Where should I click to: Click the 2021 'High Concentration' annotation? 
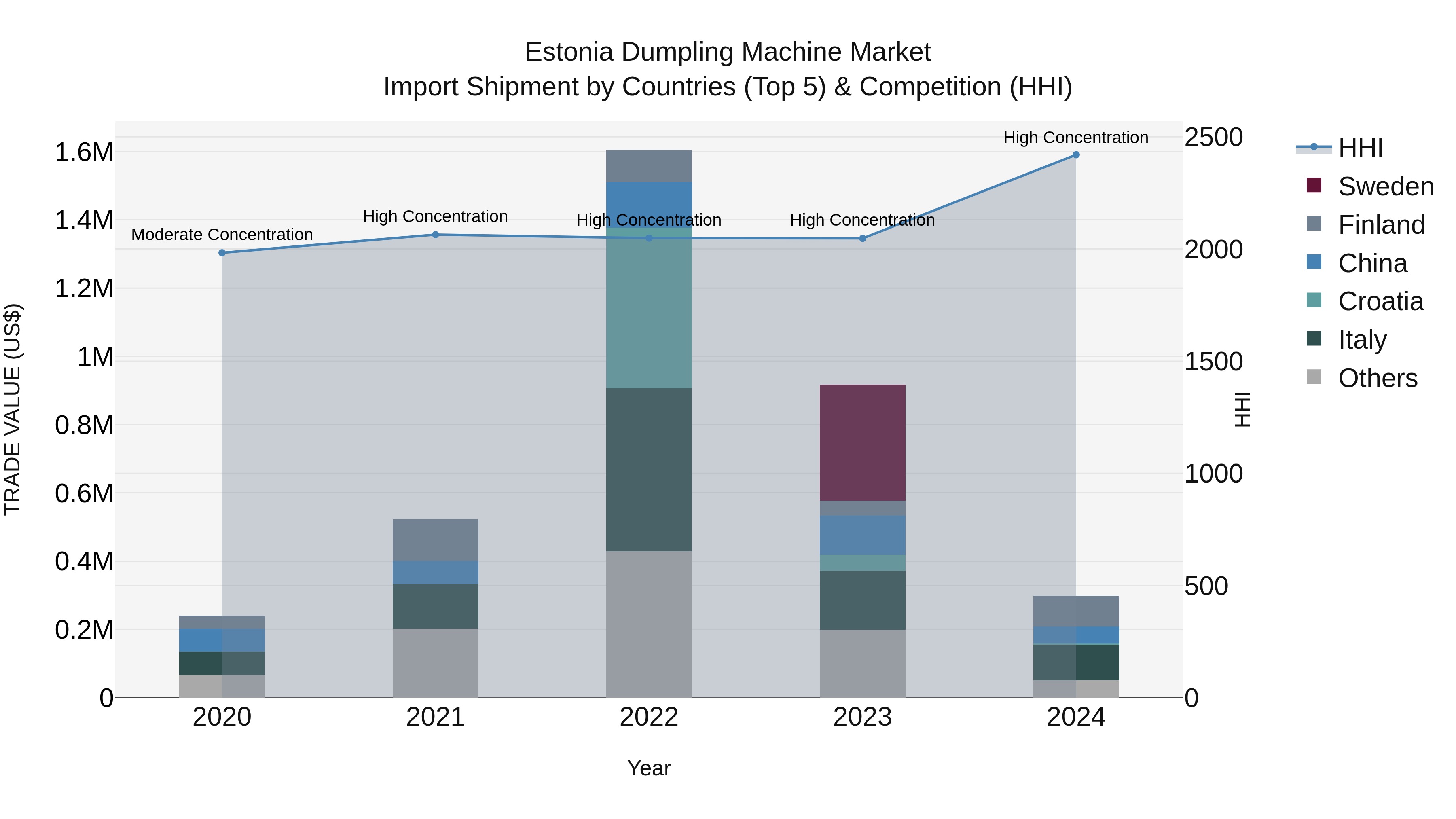tap(435, 216)
